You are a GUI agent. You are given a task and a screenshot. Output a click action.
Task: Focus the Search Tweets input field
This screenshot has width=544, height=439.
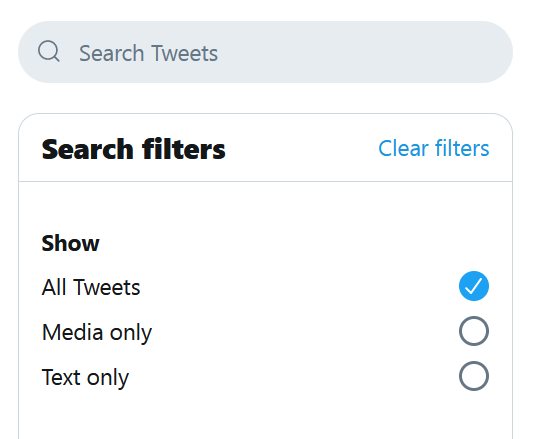coord(265,52)
